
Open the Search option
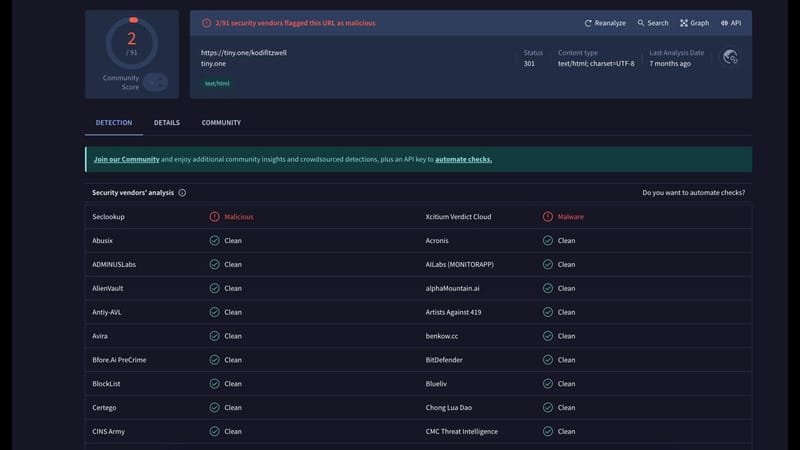click(x=653, y=23)
